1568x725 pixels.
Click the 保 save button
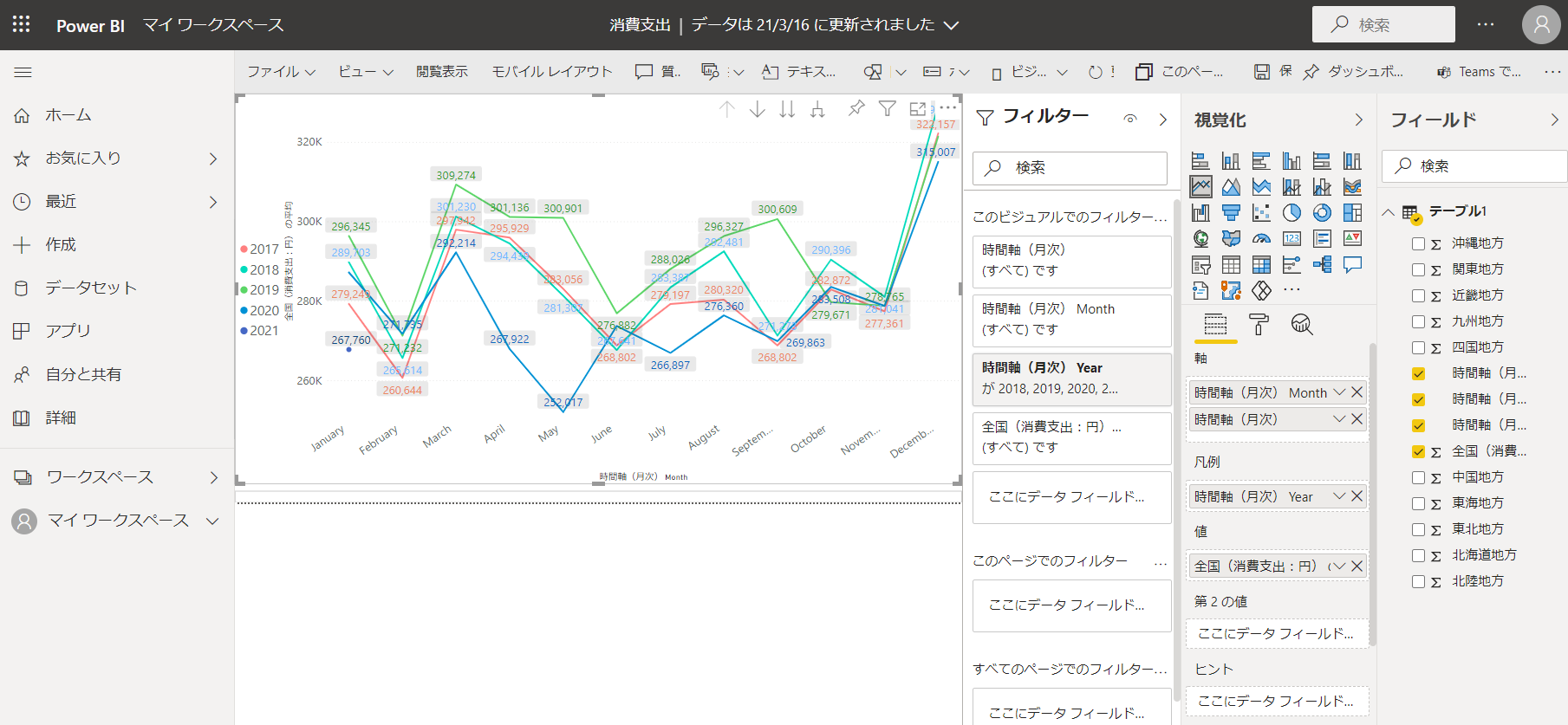[x=1272, y=72]
